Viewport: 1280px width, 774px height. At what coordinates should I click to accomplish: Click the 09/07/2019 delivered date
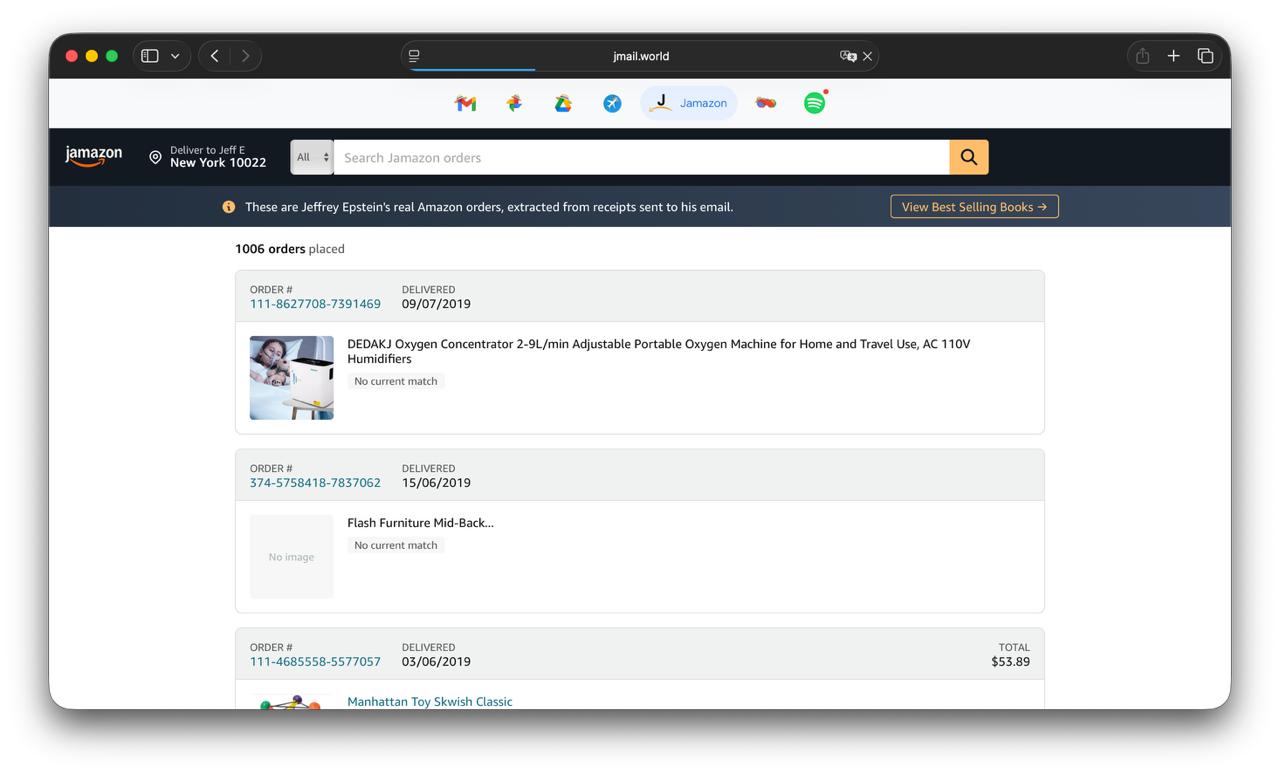pyautogui.click(x=436, y=304)
